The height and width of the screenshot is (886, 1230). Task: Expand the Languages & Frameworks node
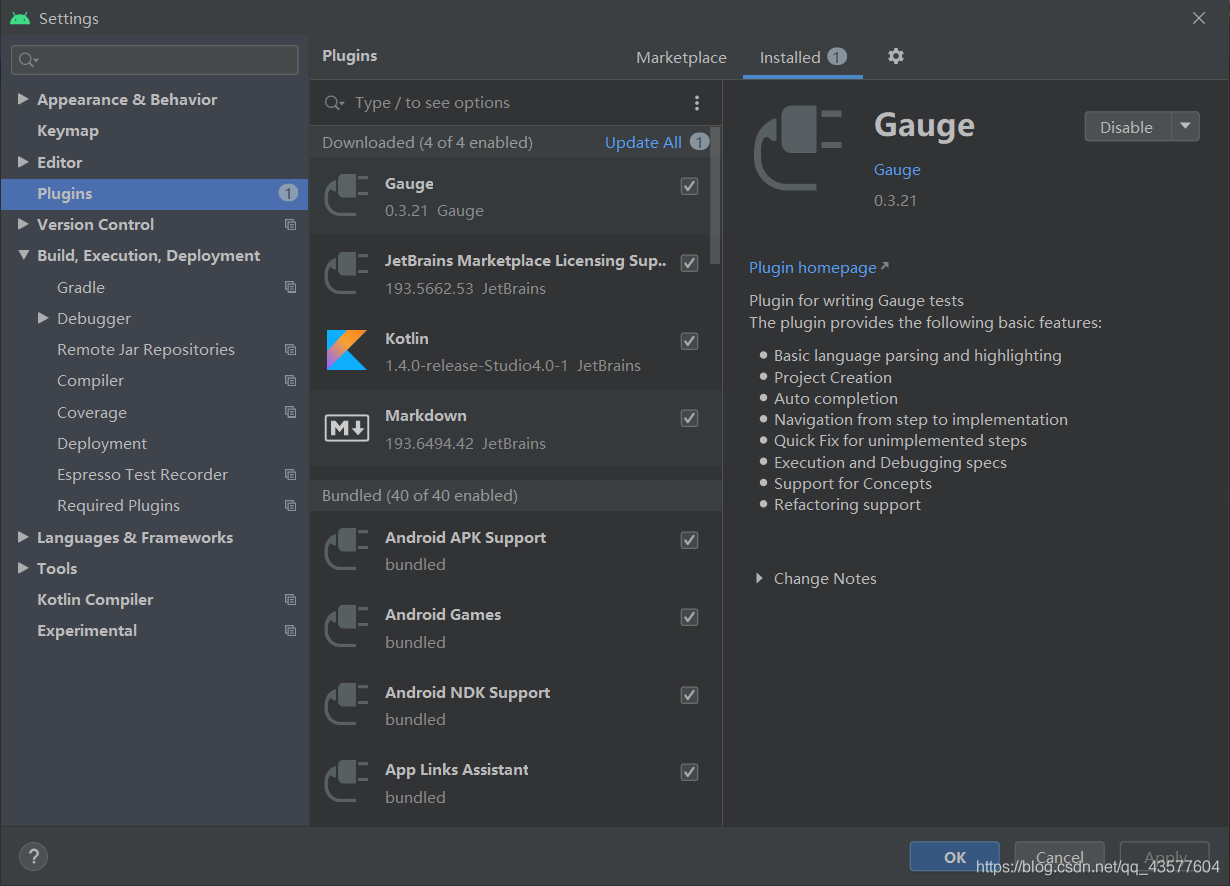click(x=23, y=537)
